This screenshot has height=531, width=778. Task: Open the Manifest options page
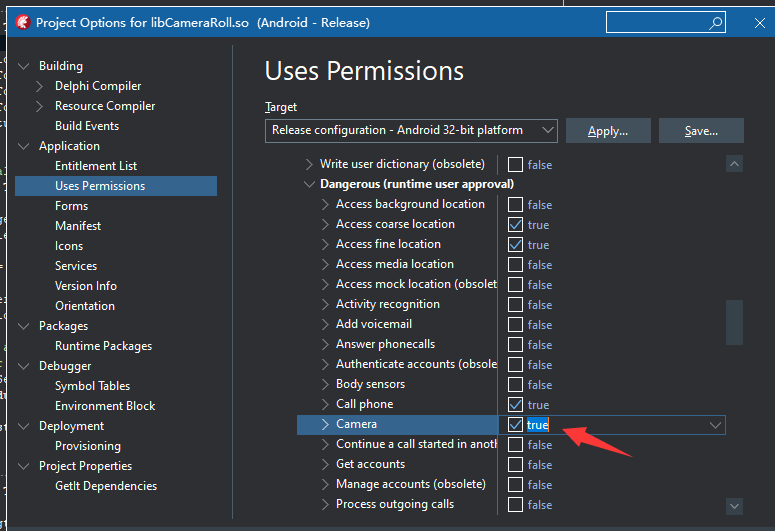(78, 226)
